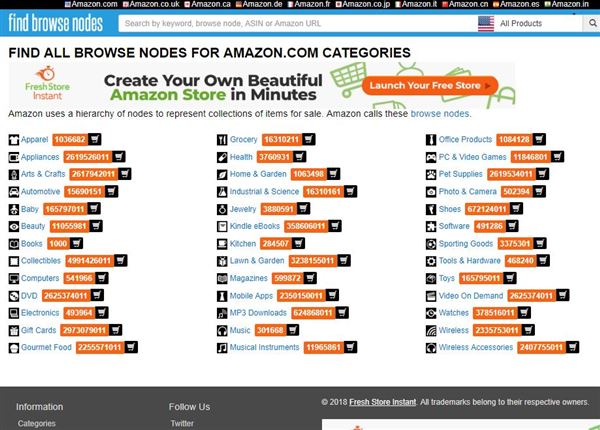This screenshot has width=600, height=430.
Task: Click the Categories footer link
Action: tap(36, 423)
